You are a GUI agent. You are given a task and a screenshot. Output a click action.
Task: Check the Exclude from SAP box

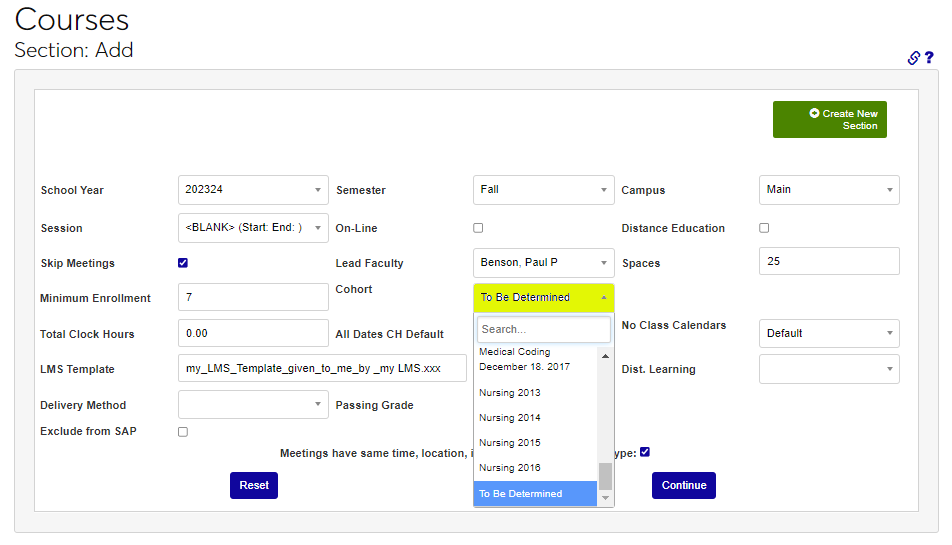183,432
